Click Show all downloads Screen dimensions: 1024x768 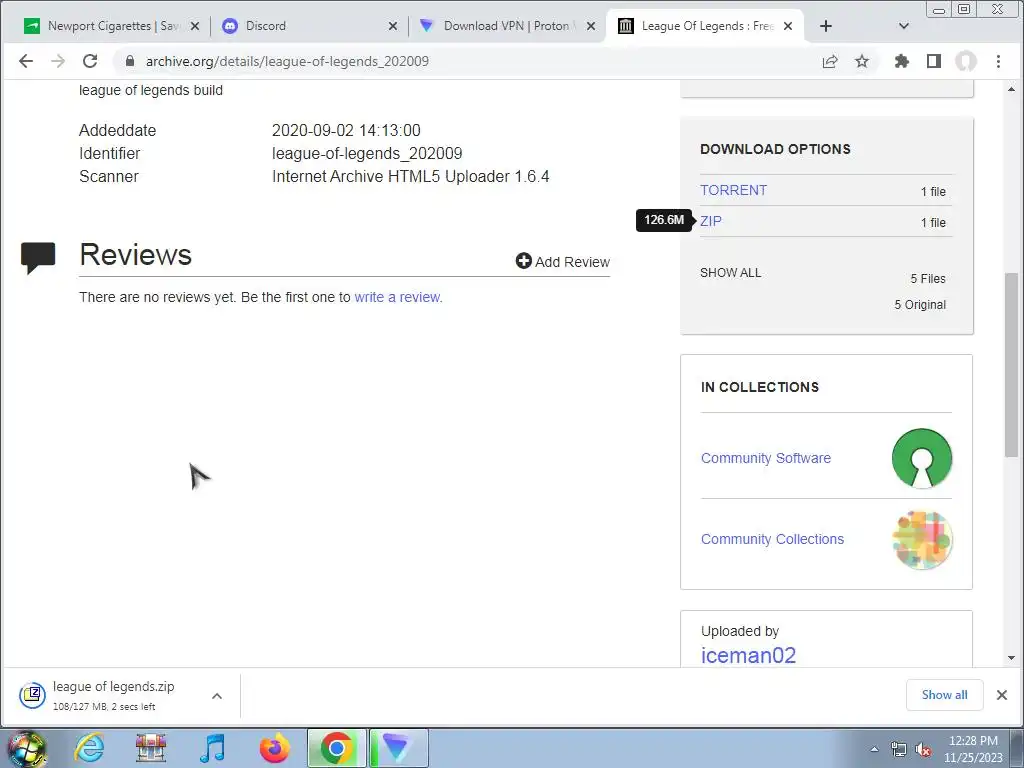click(x=944, y=695)
